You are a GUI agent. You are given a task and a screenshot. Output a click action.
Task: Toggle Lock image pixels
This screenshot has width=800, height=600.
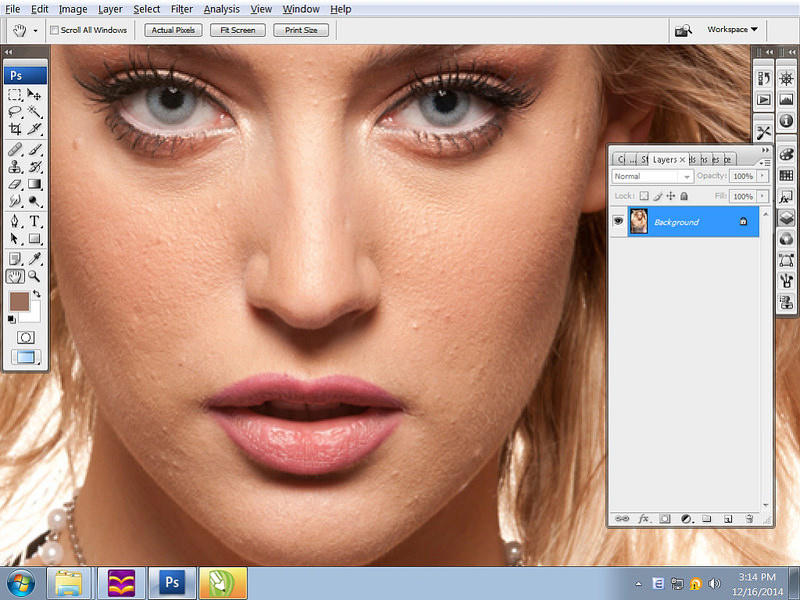[x=658, y=196]
